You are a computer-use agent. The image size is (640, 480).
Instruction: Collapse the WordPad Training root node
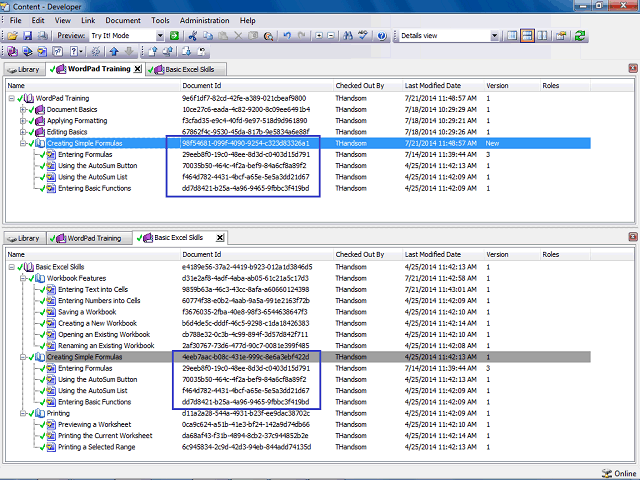11,98
